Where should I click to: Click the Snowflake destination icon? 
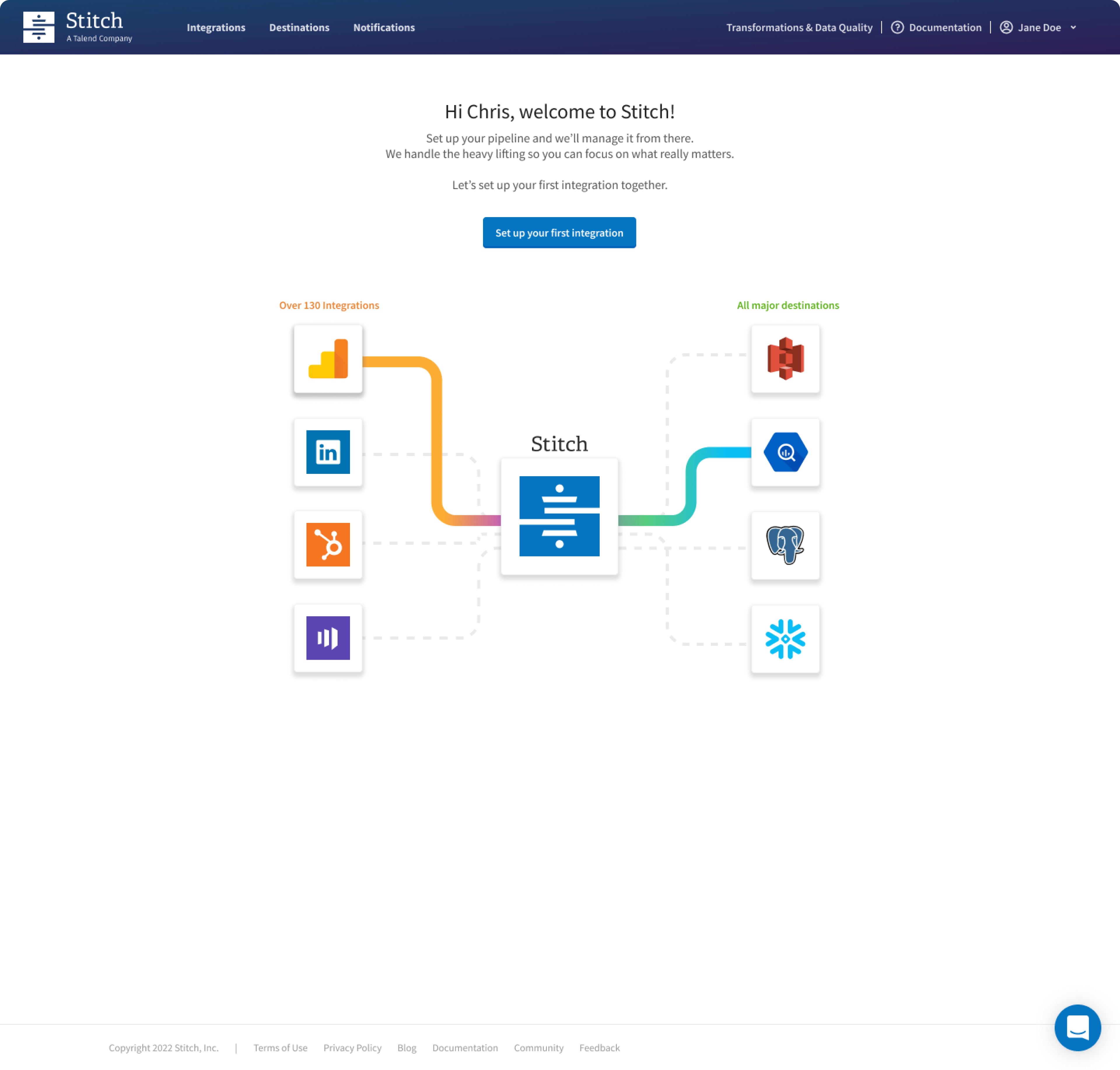pos(785,639)
